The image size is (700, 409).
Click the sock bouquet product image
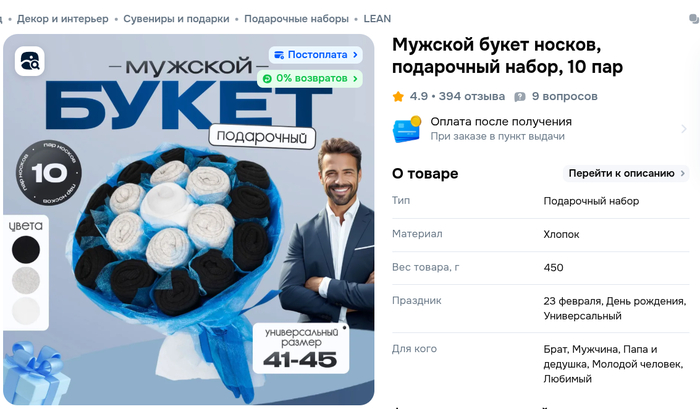pyautogui.click(x=189, y=220)
